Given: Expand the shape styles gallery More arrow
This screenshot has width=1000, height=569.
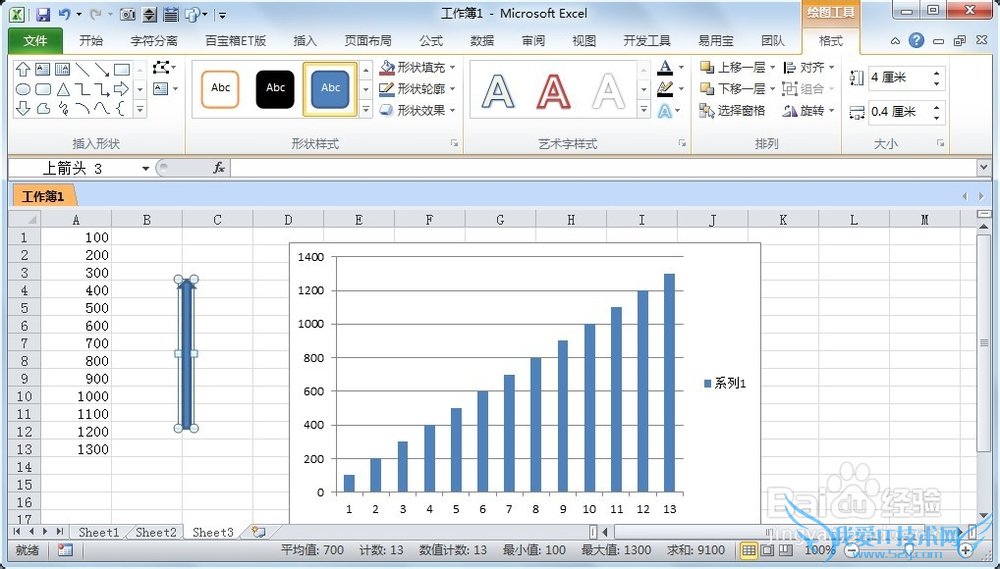Looking at the screenshot, I should 366,110.
